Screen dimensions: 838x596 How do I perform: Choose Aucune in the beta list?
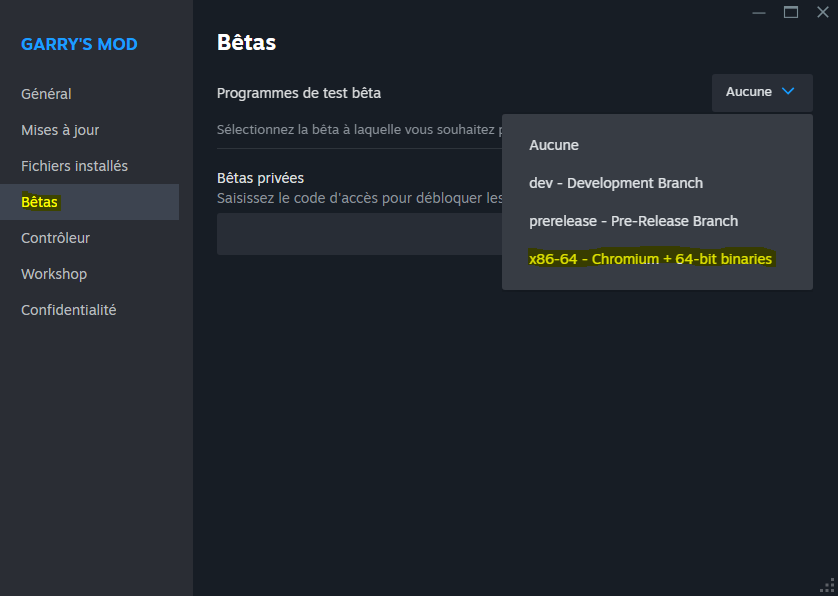657,145
